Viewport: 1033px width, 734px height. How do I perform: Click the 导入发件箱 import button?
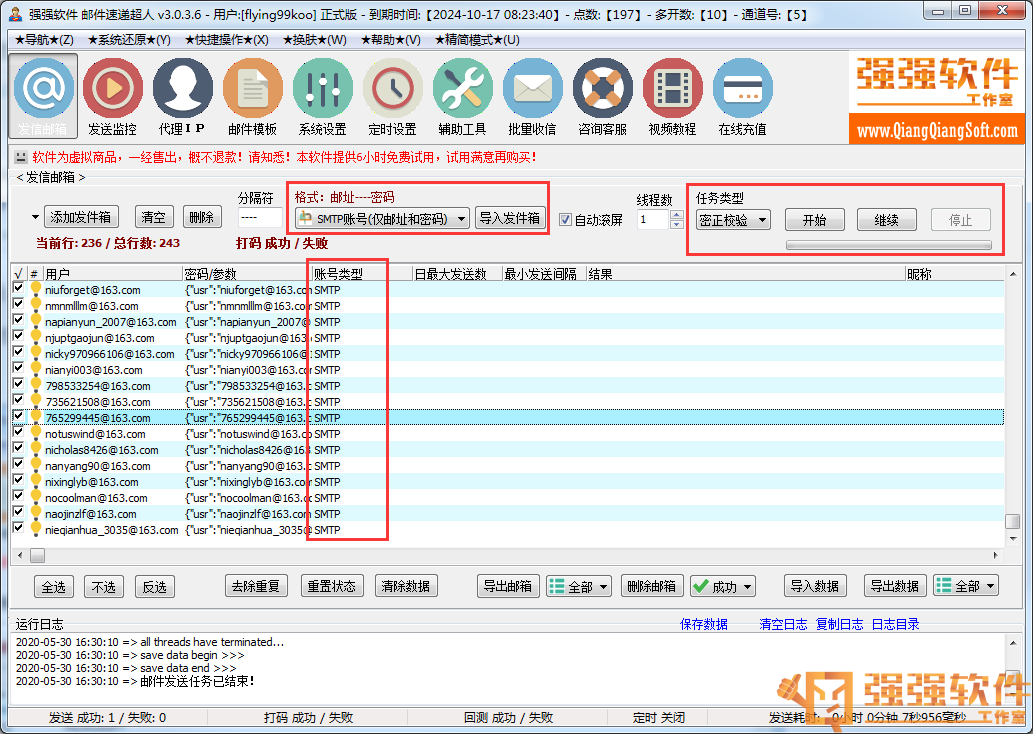point(510,218)
